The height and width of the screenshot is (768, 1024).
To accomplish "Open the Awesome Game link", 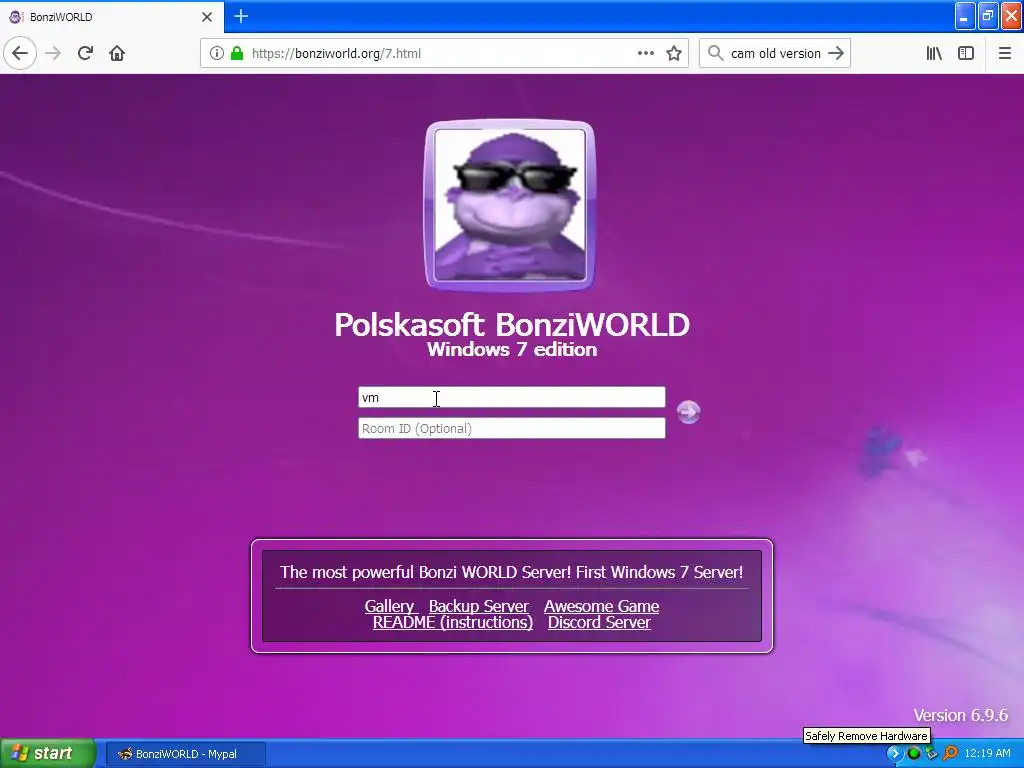I will (x=601, y=606).
